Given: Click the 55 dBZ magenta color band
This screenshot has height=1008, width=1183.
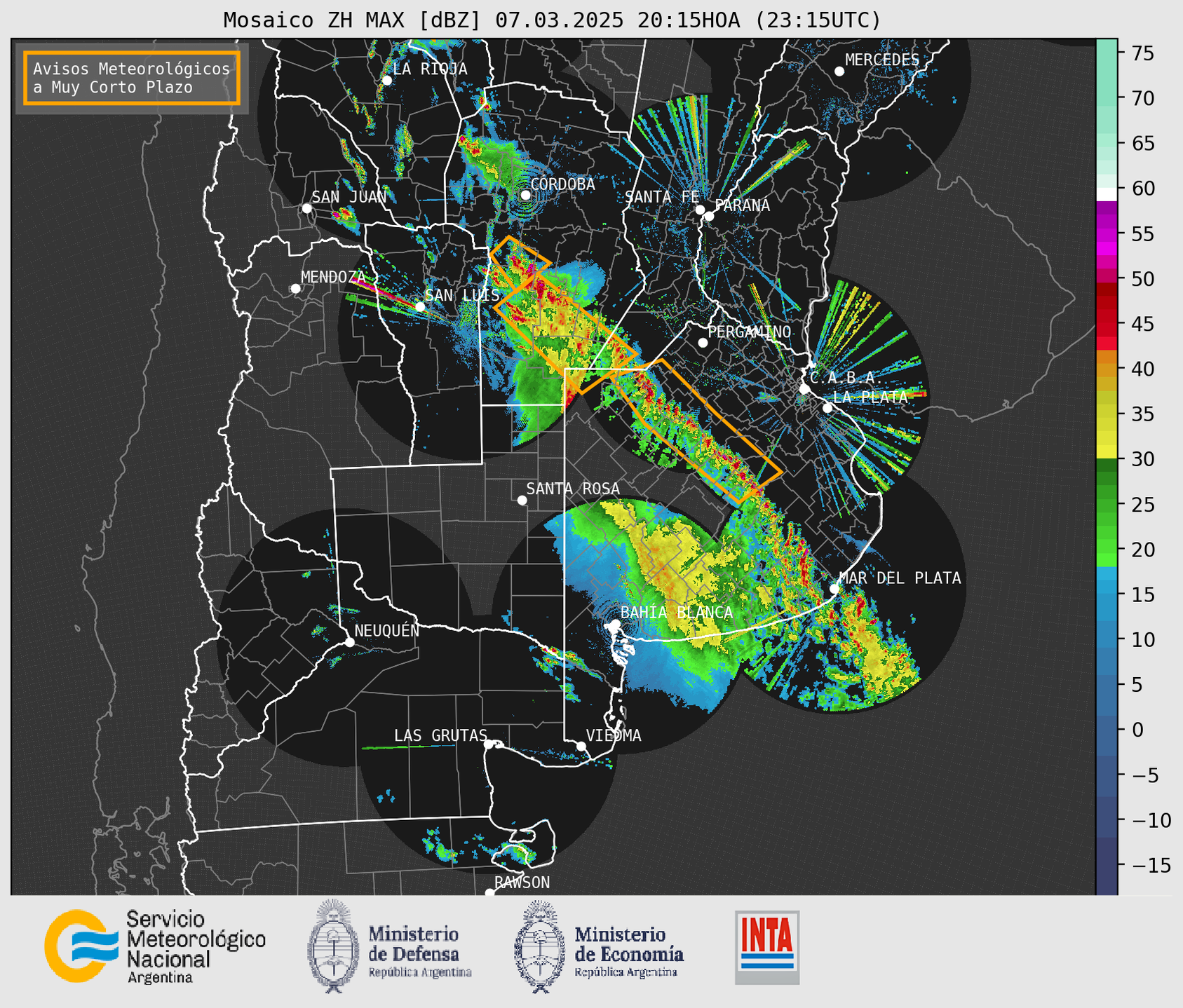Looking at the screenshot, I should click(1107, 233).
